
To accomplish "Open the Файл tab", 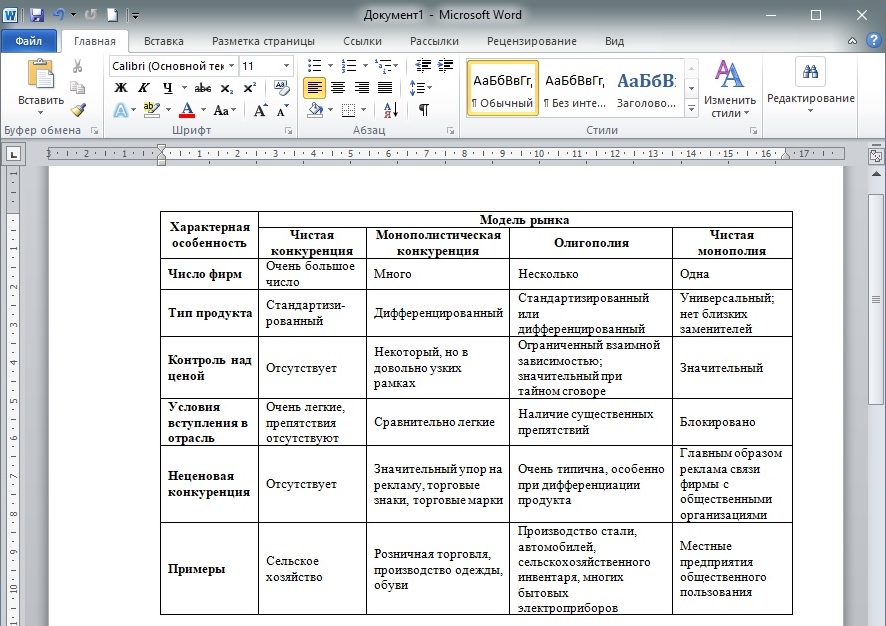I will tap(28, 41).
